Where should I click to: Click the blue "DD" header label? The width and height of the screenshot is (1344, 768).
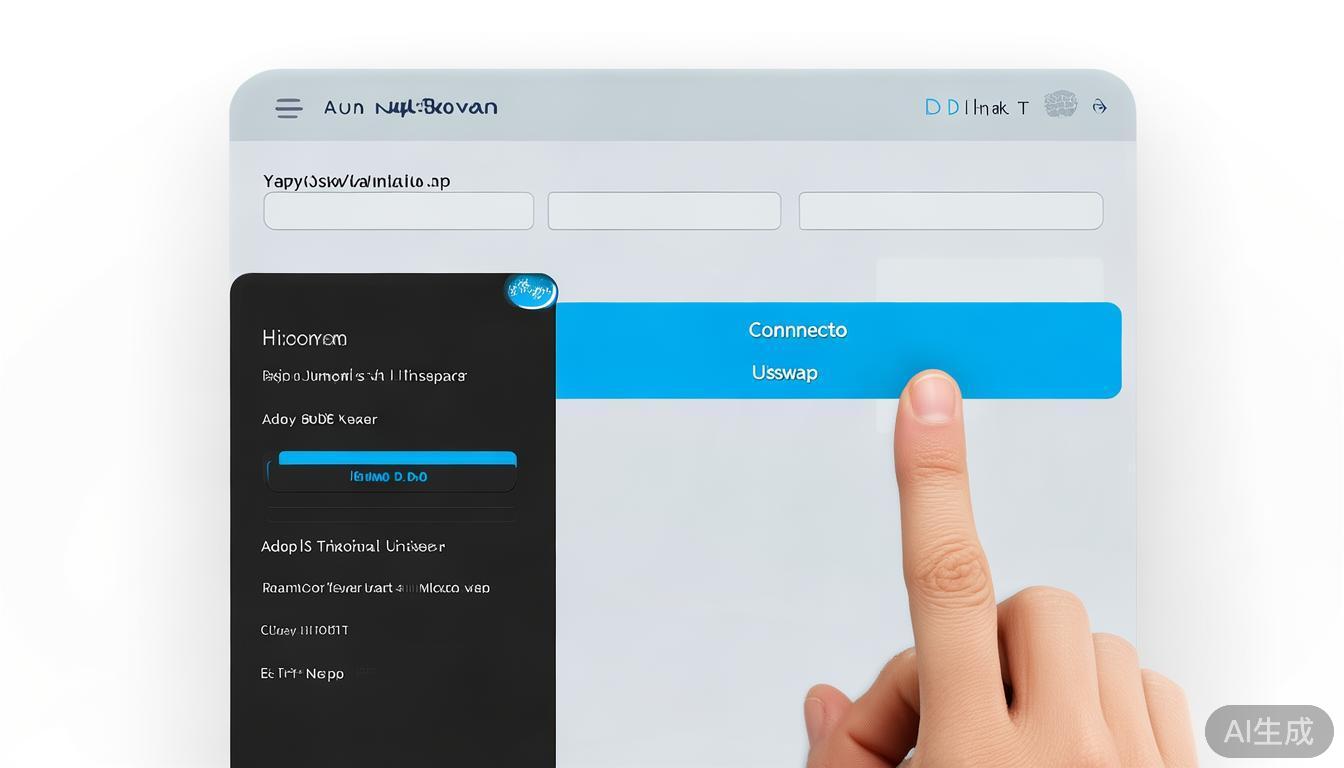click(942, 107)
